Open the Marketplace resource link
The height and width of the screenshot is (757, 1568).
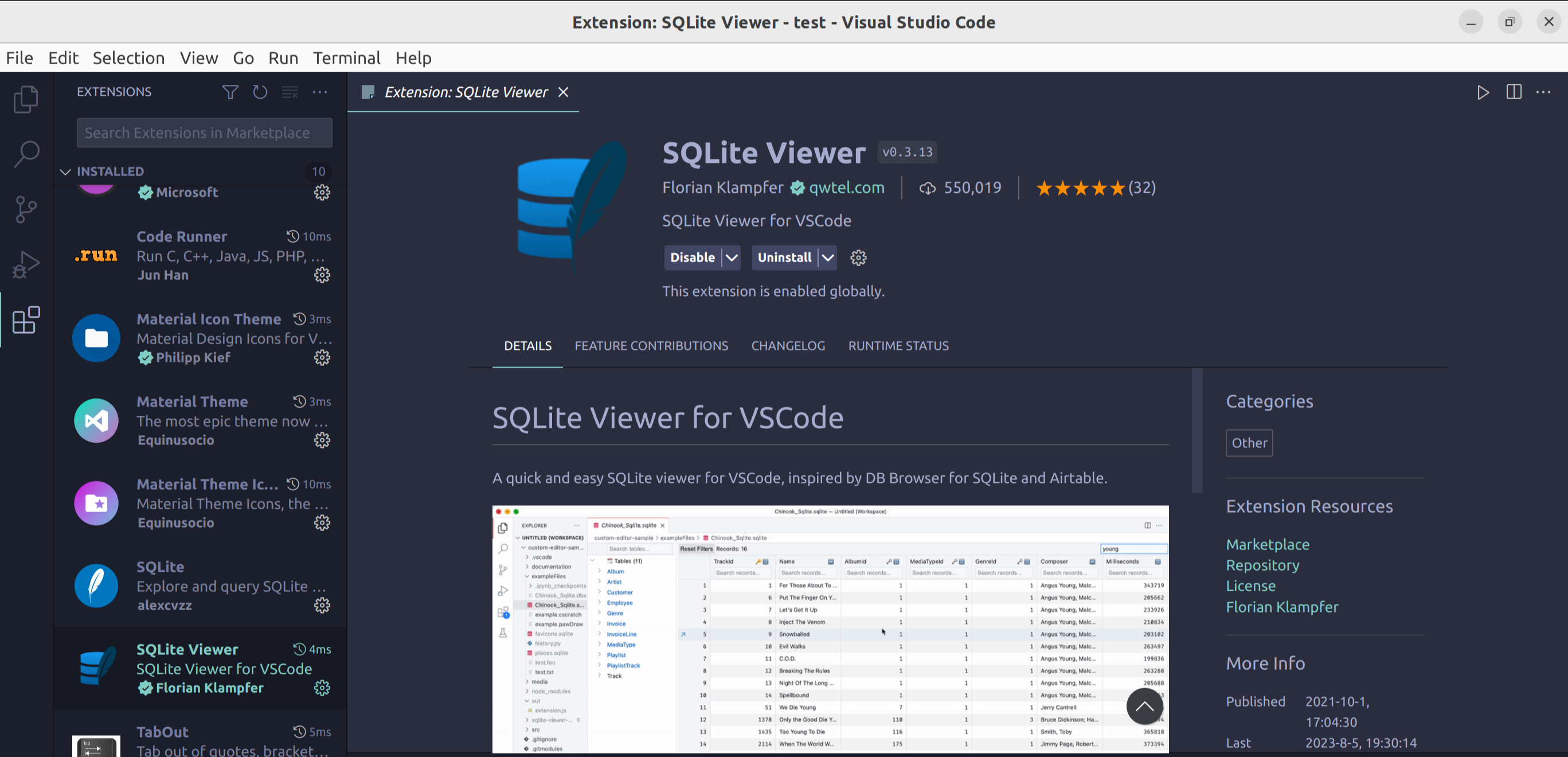point(1268,544)
